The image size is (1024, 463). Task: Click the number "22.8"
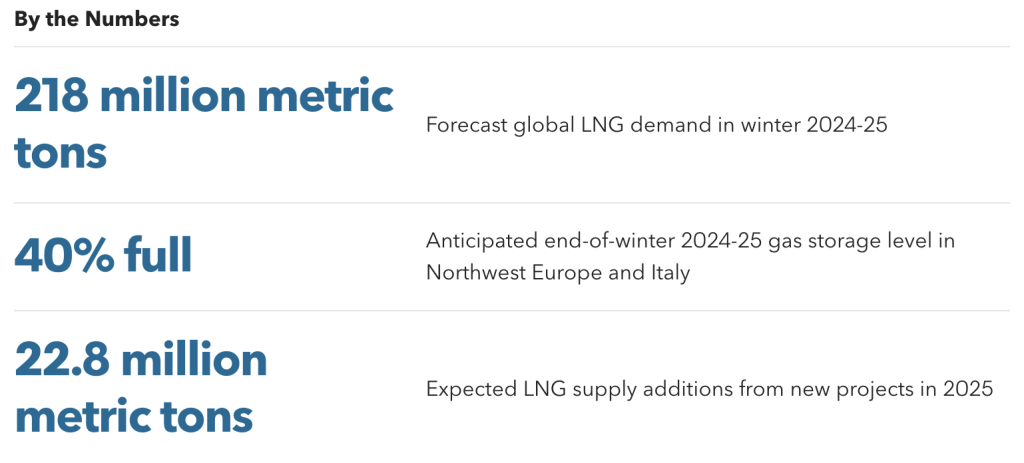click(62, 360)
